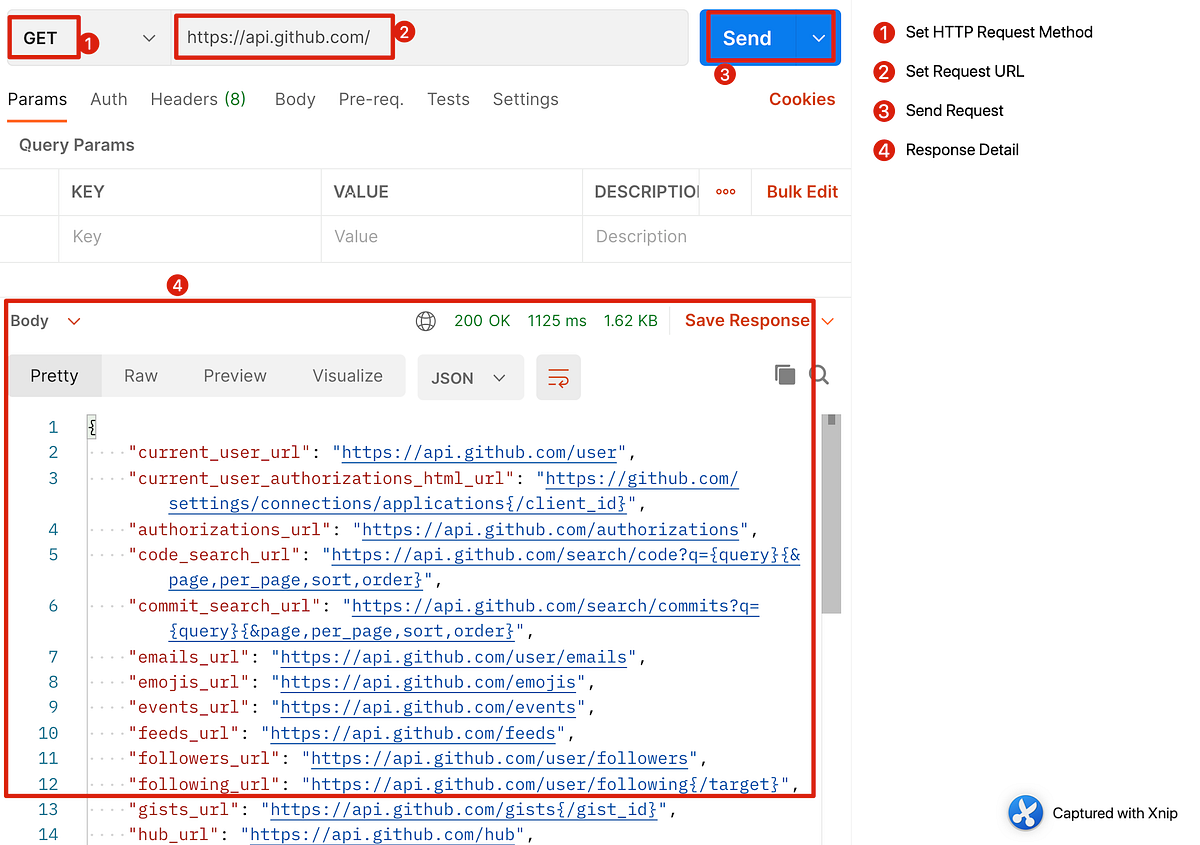Viewport: 1200px width, 845px height.
Task: Open the query params more-options menu
Action: (724, 191)
